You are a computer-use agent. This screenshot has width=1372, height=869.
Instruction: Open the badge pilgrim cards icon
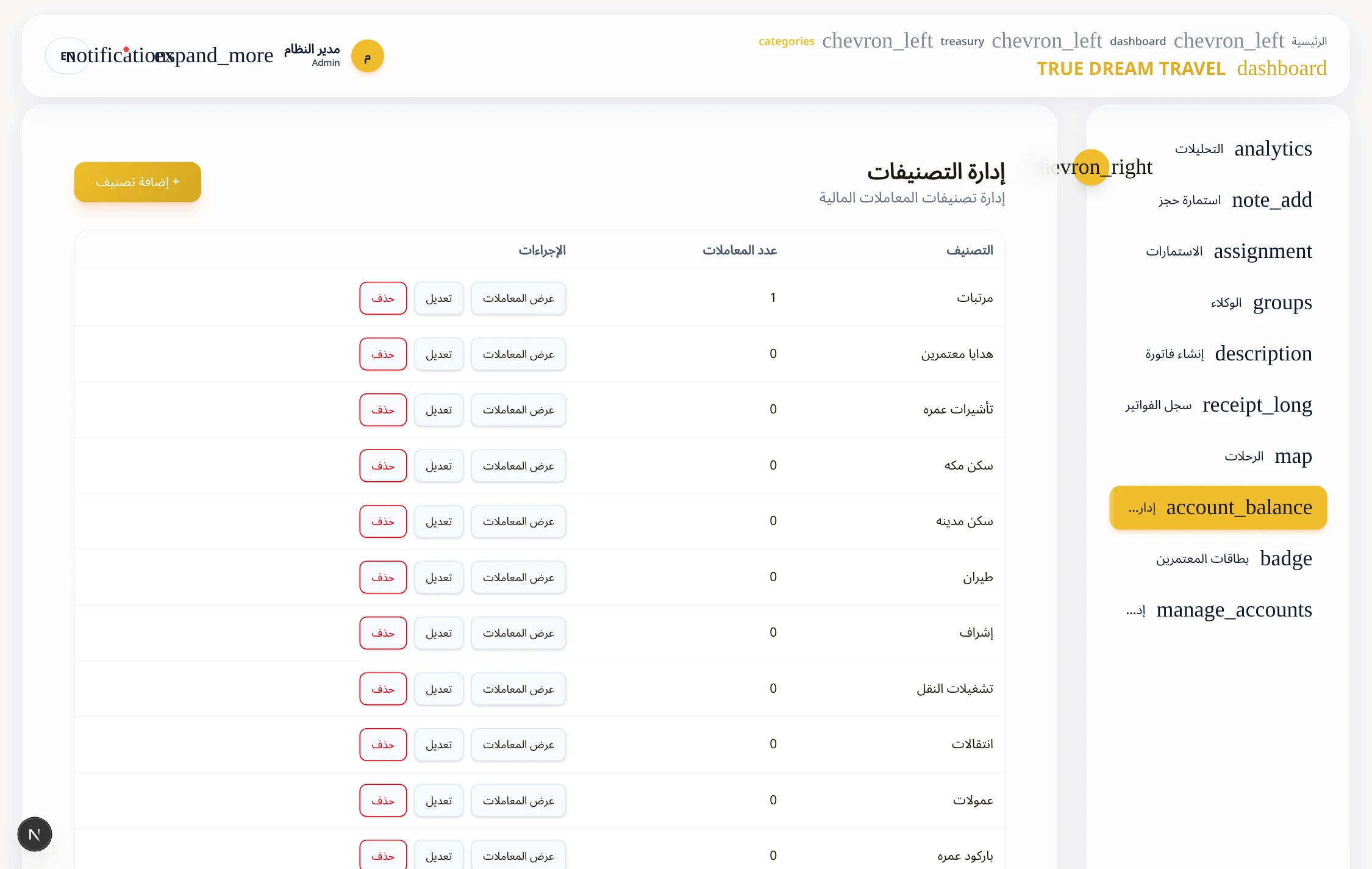(x=1285, y=559)
